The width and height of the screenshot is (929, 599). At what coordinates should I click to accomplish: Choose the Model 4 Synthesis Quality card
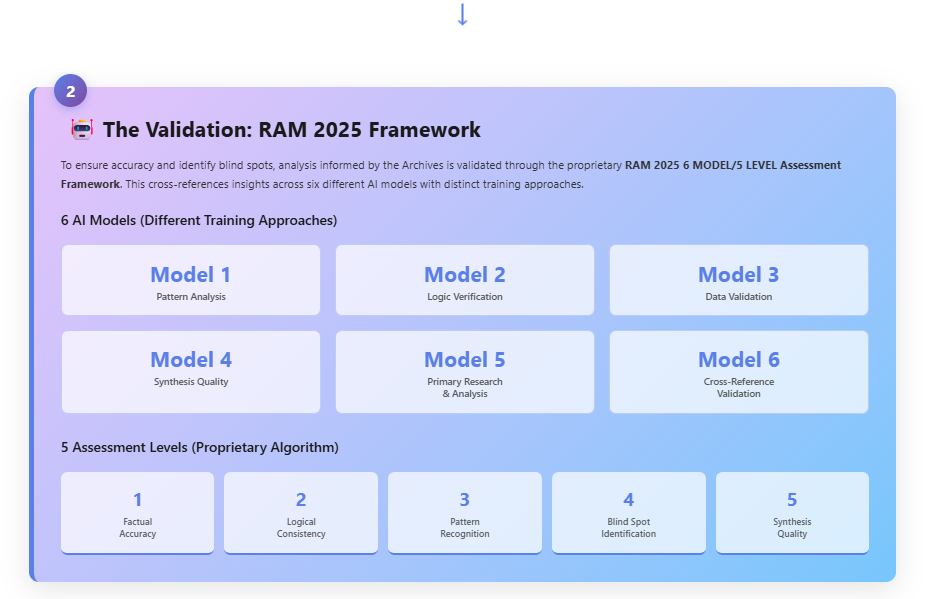tap(191, 371)
